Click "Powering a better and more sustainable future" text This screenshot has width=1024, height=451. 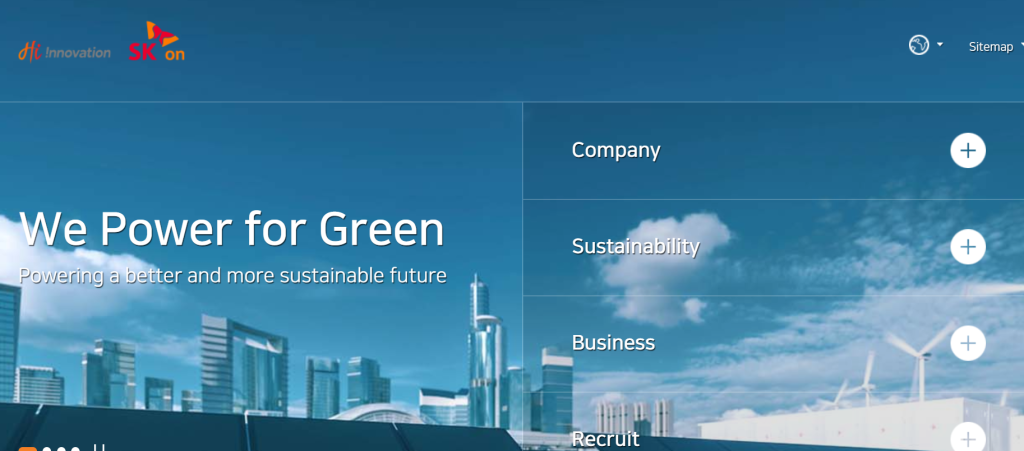(232, 275)
